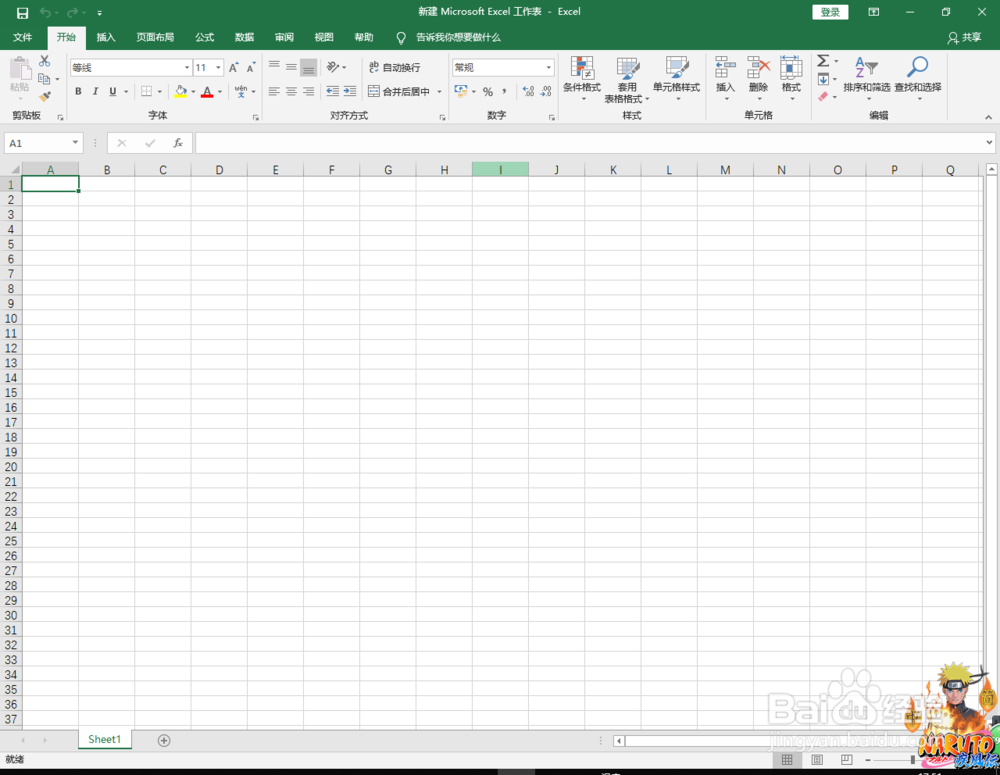Open the File (文件) tab
The width and height of the screenshot is (1000, 775).
point(22,38)
